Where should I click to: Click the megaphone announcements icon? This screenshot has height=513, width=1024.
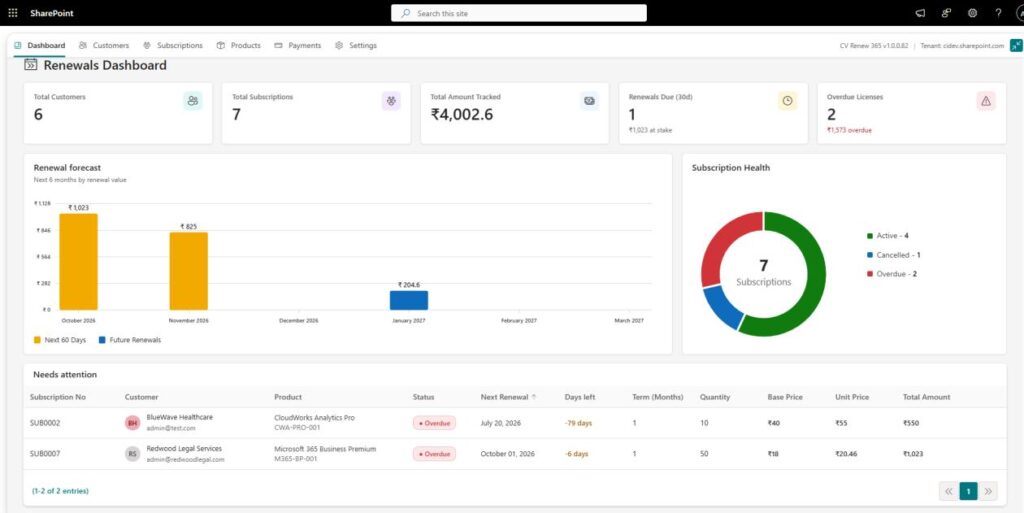pyautogui.click(x=920, y=13)
